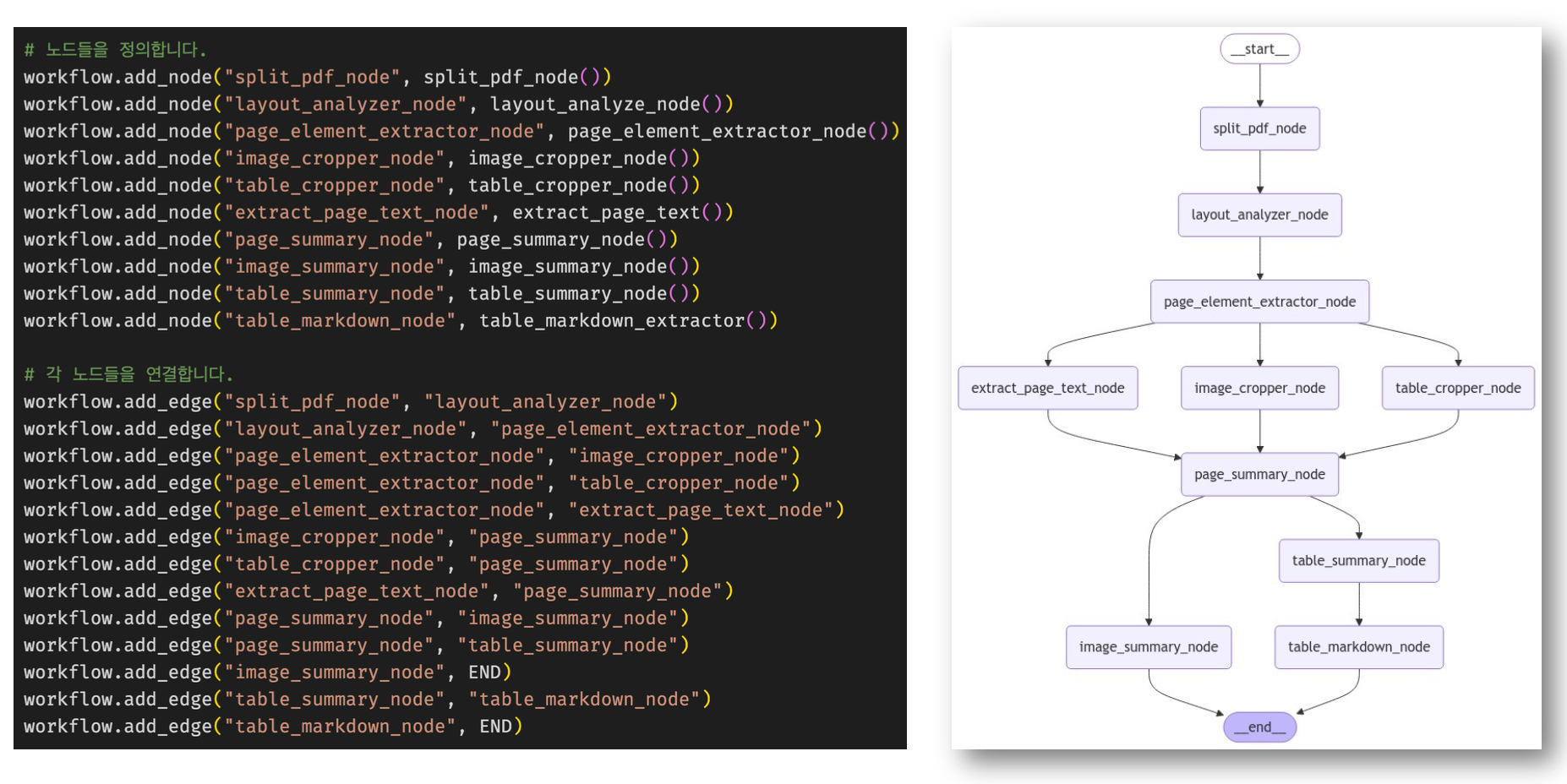The image size is (1567, 784).
Task: Select the image_cropper_node box in the flowchart
Action: 1259,388
